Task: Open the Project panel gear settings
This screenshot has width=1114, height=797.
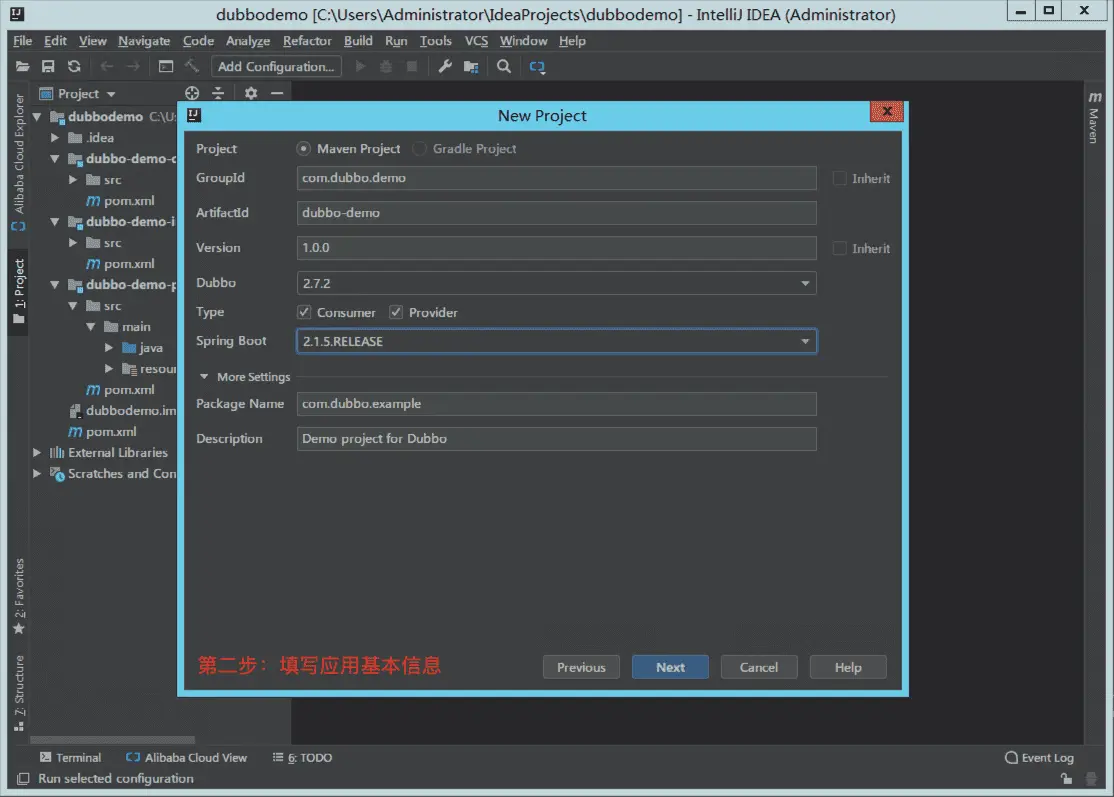Action: tap(251, 93)
